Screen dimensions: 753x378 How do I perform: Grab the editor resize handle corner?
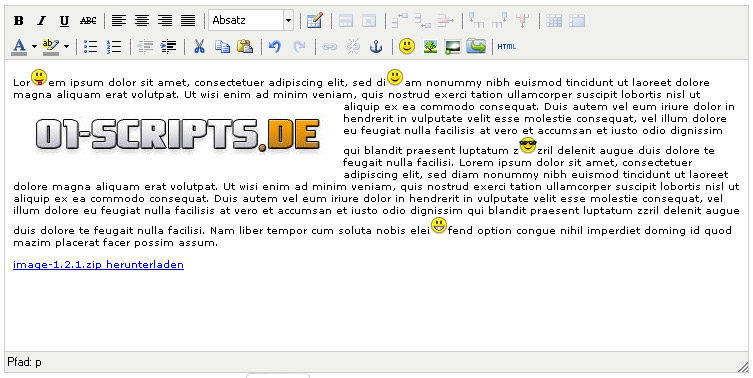[x=743, y=367]
